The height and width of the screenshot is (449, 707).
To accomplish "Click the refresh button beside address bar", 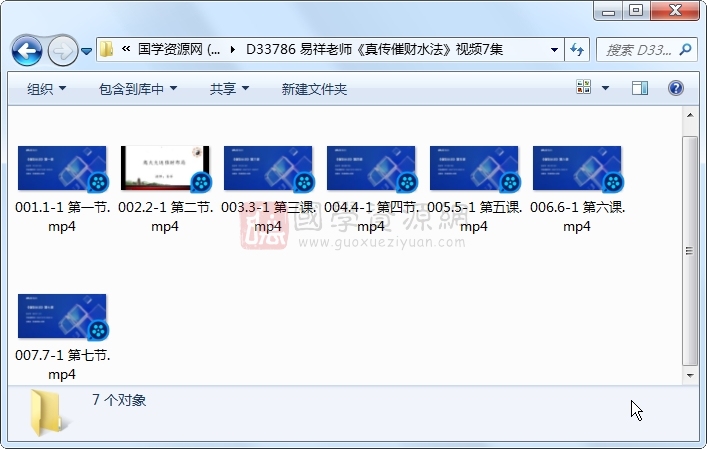I will (x=577, y=49).
